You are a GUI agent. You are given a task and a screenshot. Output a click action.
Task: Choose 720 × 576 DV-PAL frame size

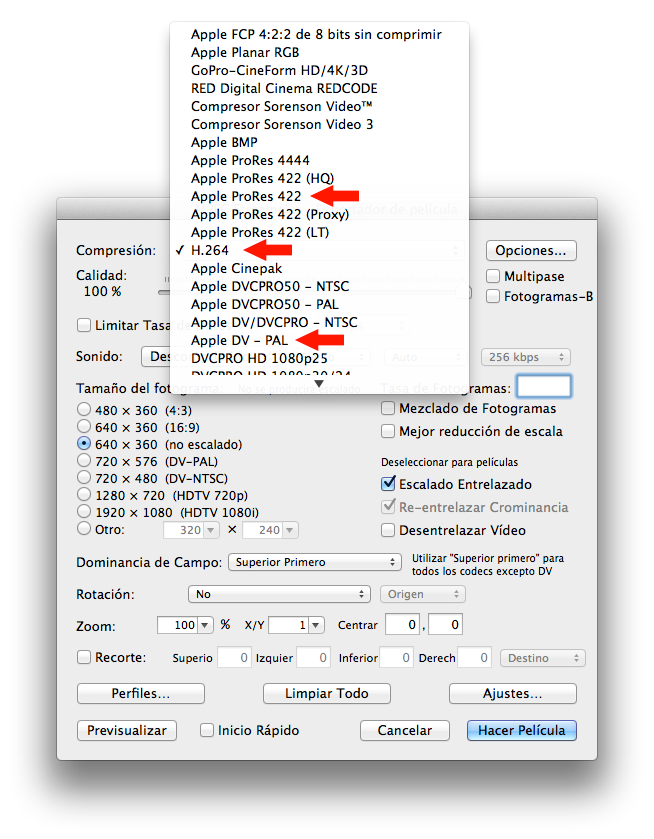(84, 461)
